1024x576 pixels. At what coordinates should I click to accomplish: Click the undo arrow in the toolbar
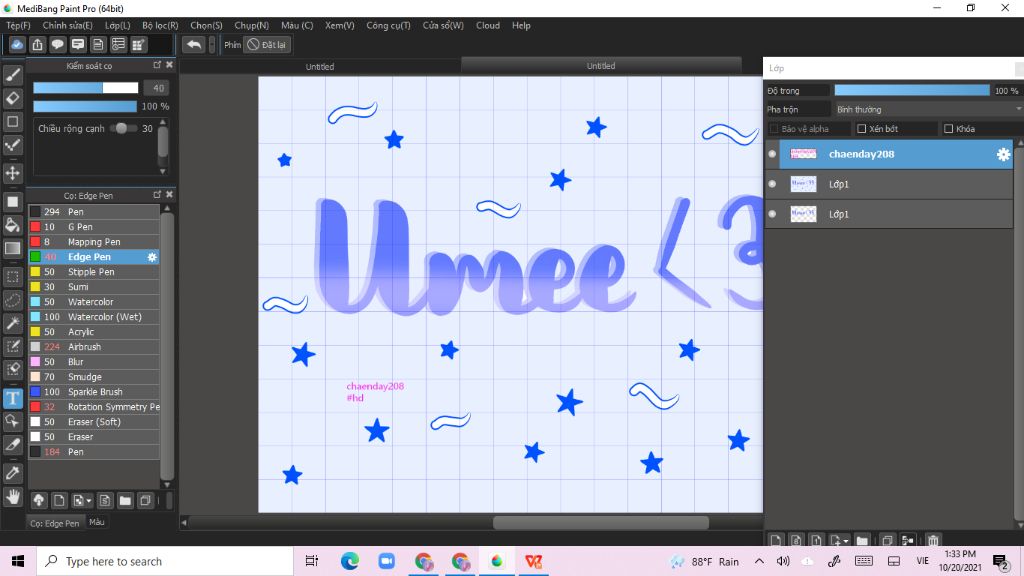(193, 44)
